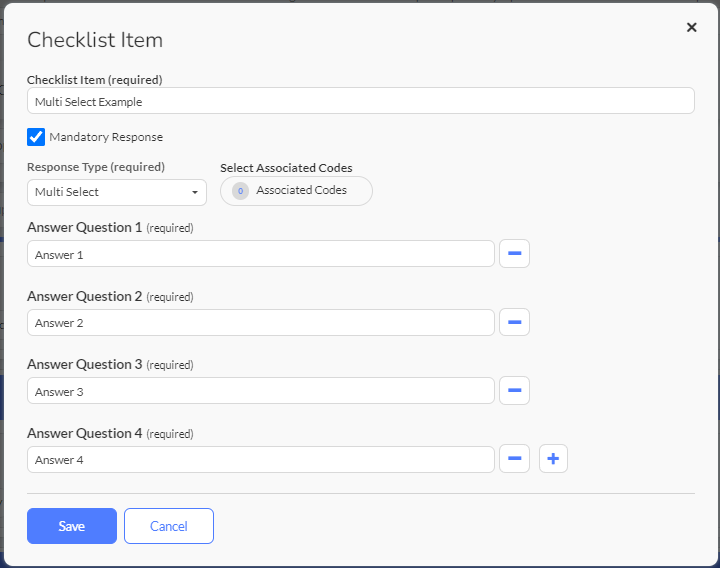Cancel editing the checklist item

pos(169,526)
